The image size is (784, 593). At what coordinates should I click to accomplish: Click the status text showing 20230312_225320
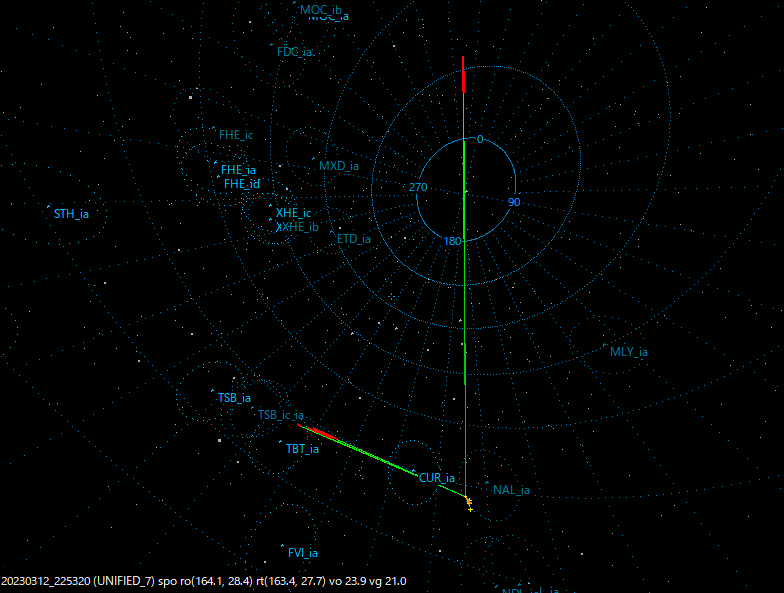pyautogui.click(x=44, y=581)
